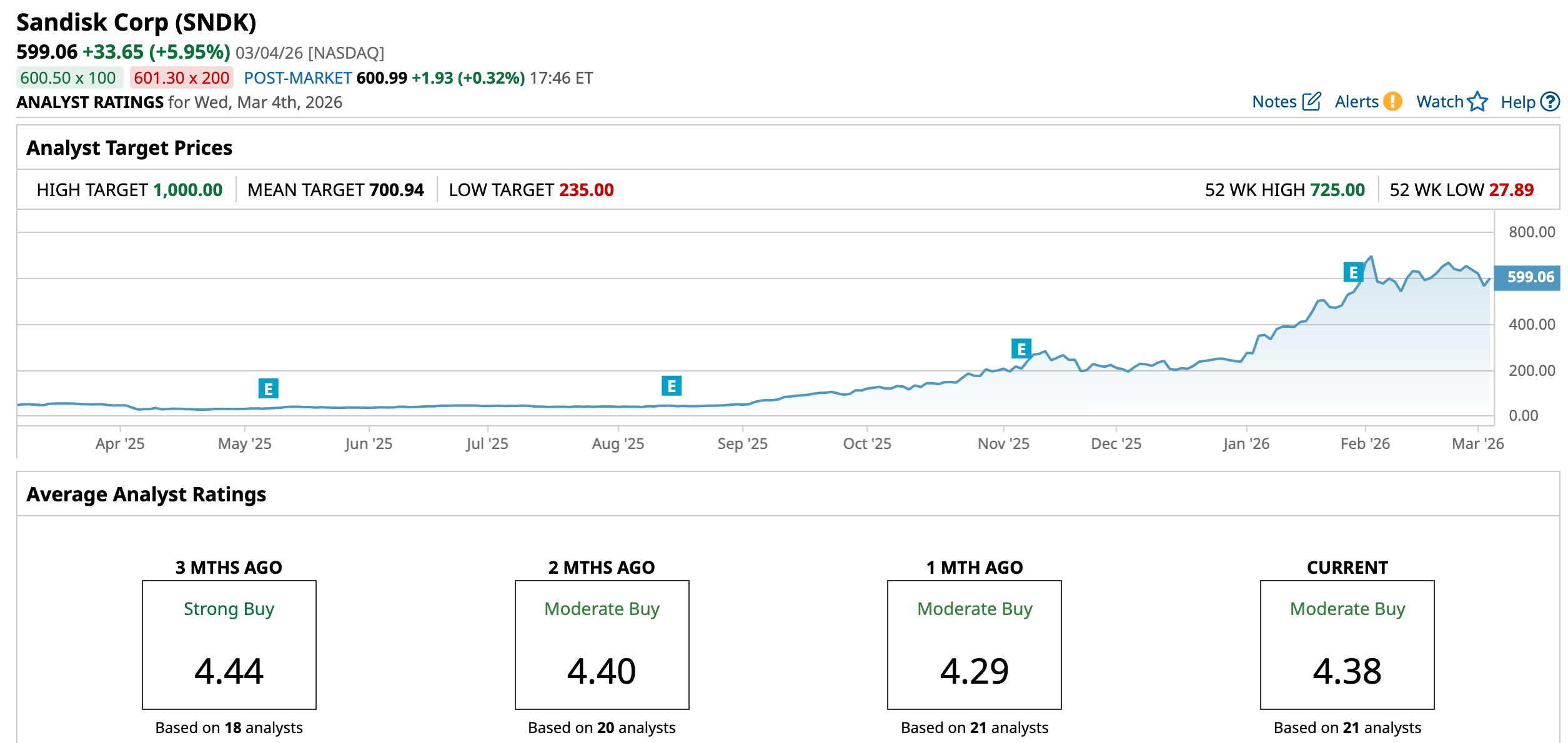This screenshot has width=1568, height=743.
Task: Select the CURRENT 4.38 rating box
Action: (1347, 644)
